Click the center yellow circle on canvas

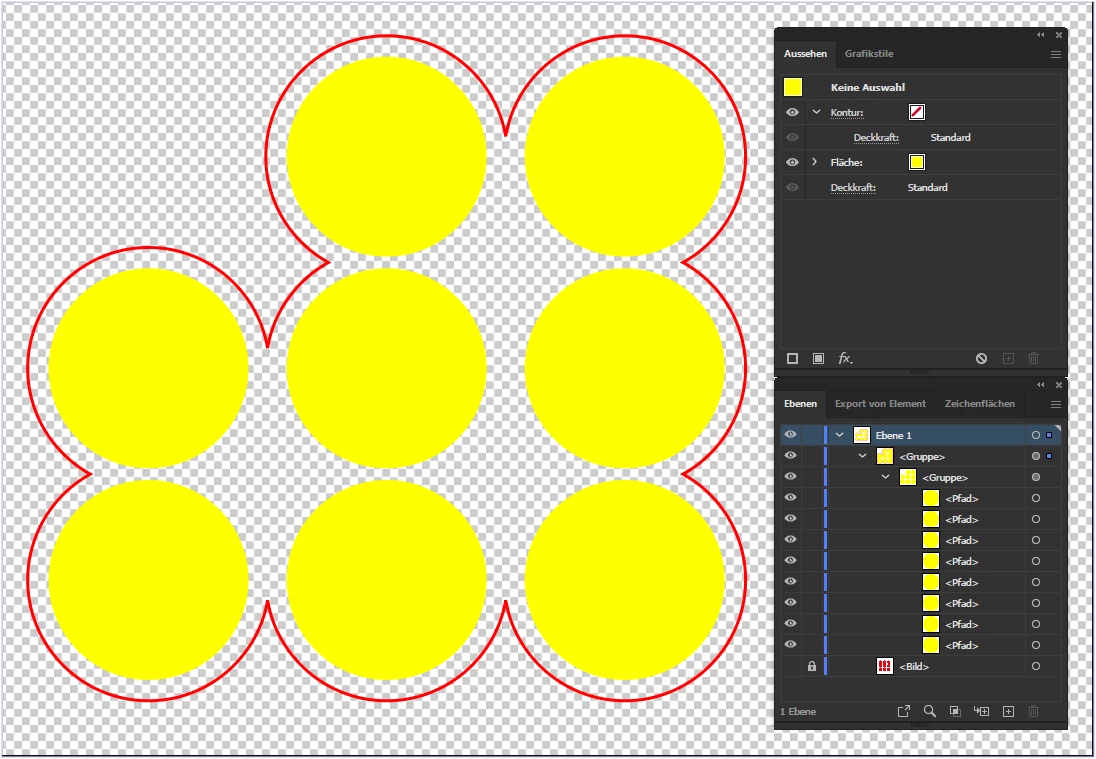[x=386, y=368]
